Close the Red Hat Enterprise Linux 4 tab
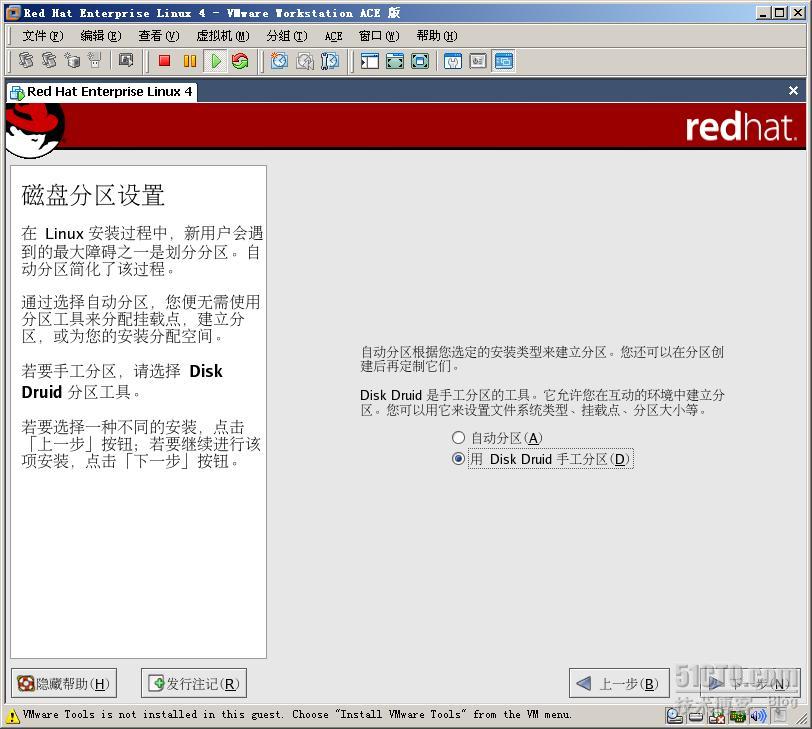Viewport: 812px width, 729px height. pos(793,91)
